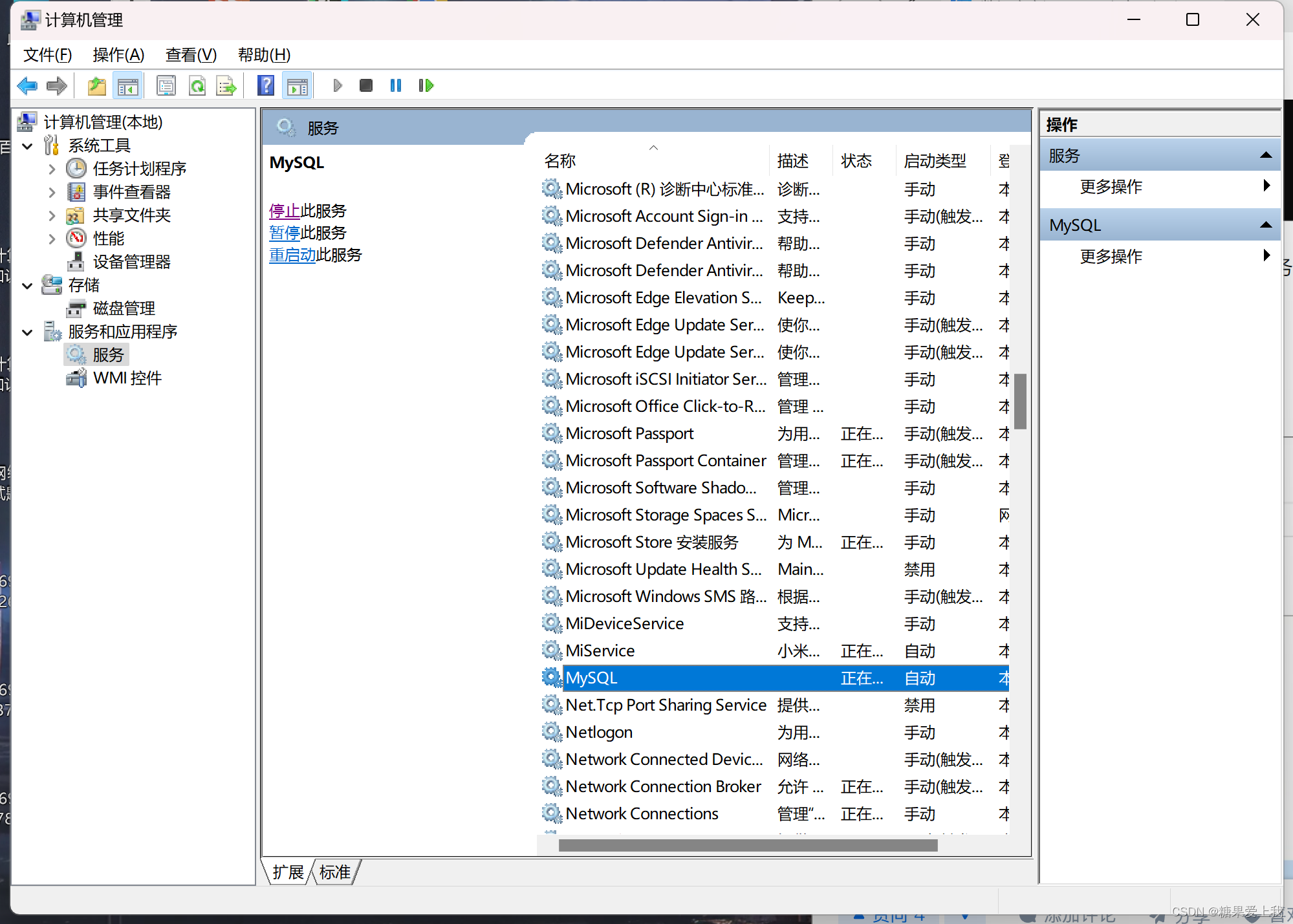Collapse the 存储 tree node

click(28, 286)
